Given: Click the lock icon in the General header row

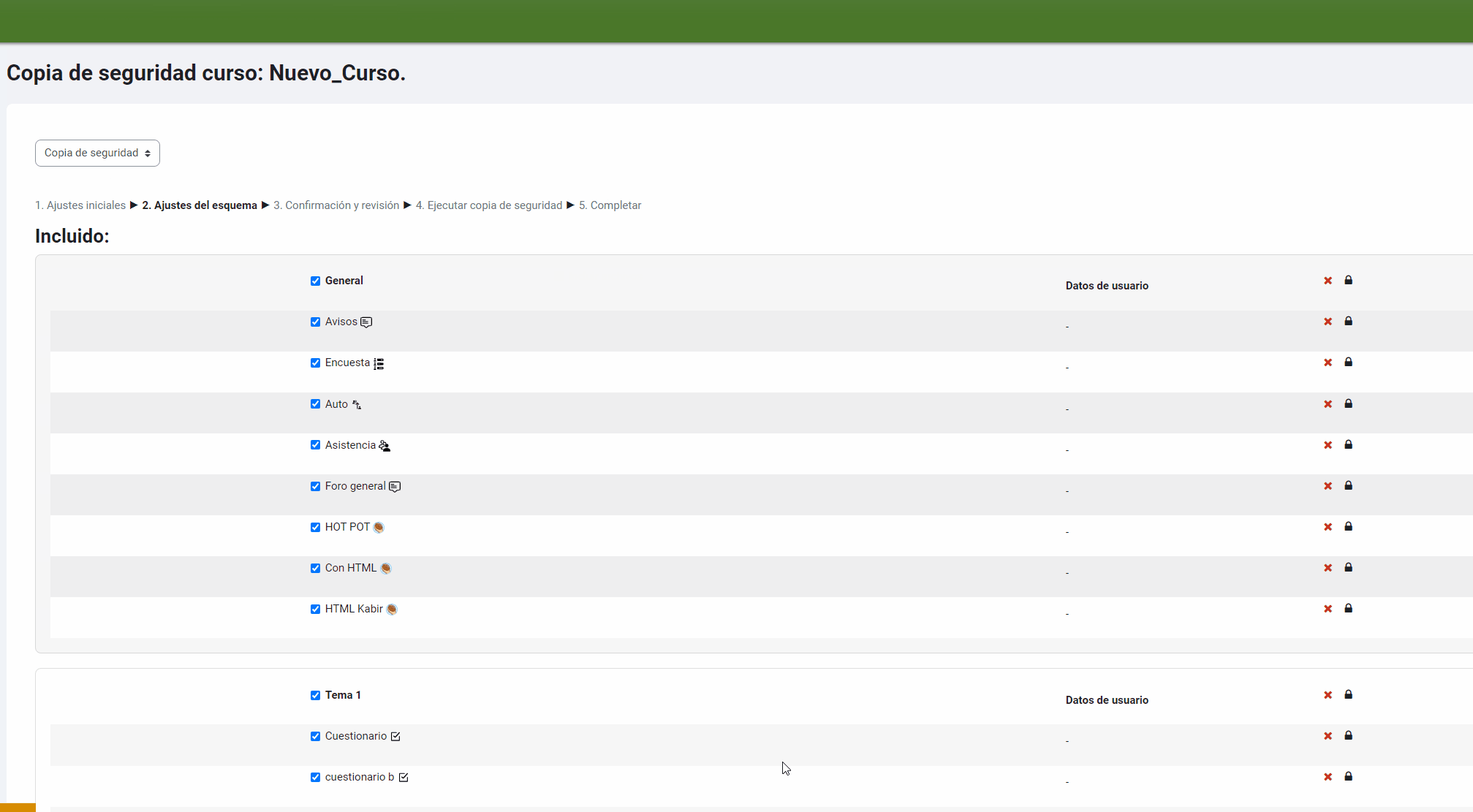Looking at the screenshot, I should 1348,281.
